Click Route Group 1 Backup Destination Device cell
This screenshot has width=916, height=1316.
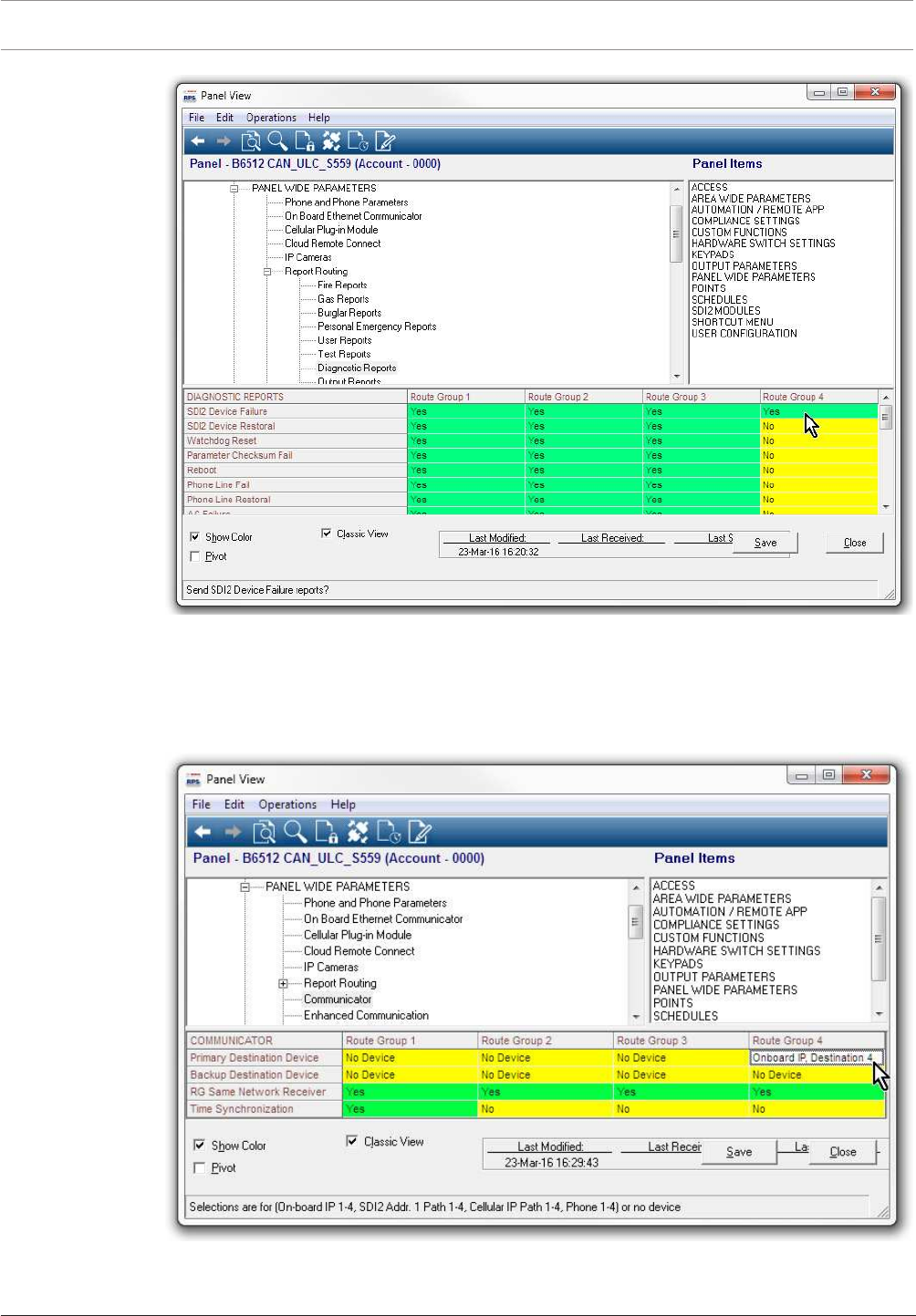[411, 1075]
